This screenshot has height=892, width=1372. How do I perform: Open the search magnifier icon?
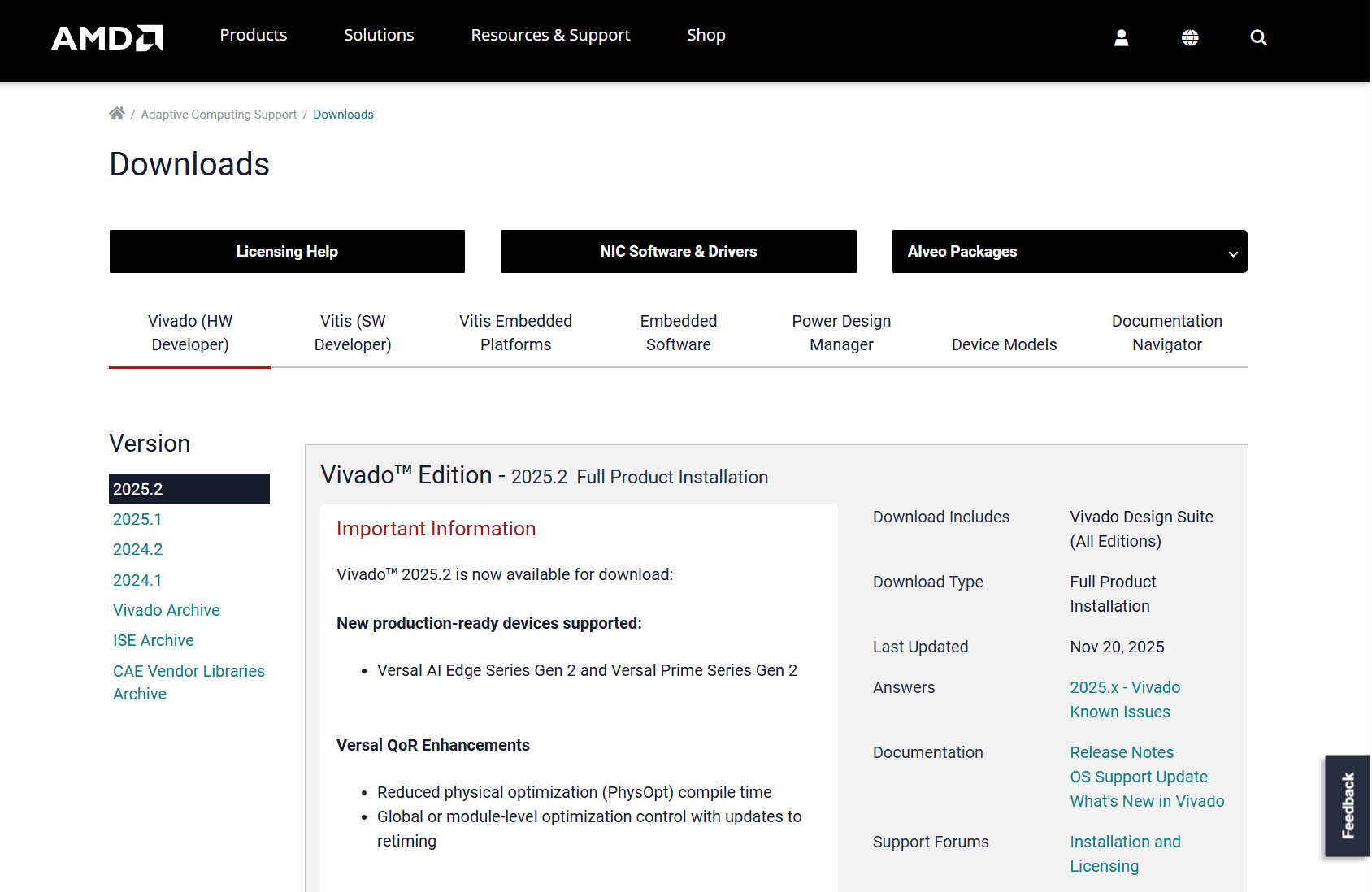tap(1258, 37)
